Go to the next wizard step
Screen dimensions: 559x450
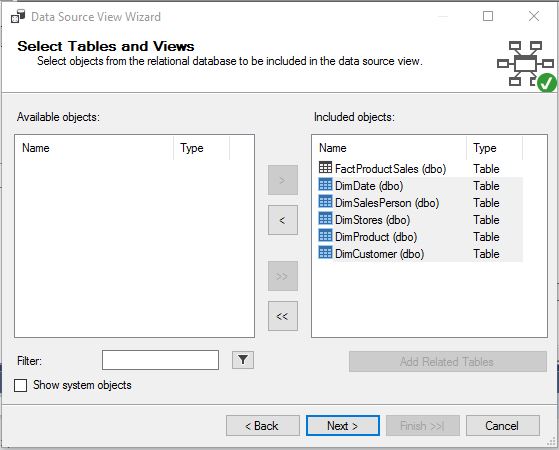[x=343, y=425]
